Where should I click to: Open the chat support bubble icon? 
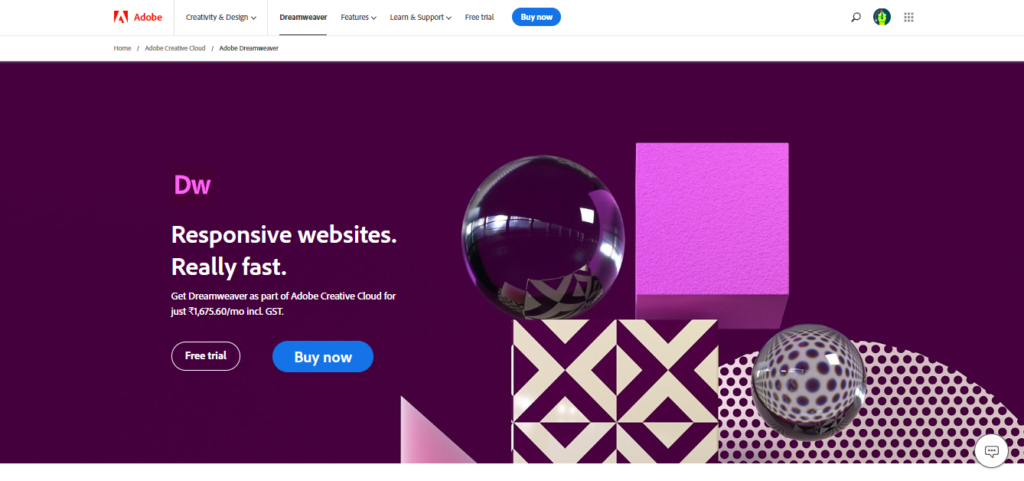click(991, 450)
